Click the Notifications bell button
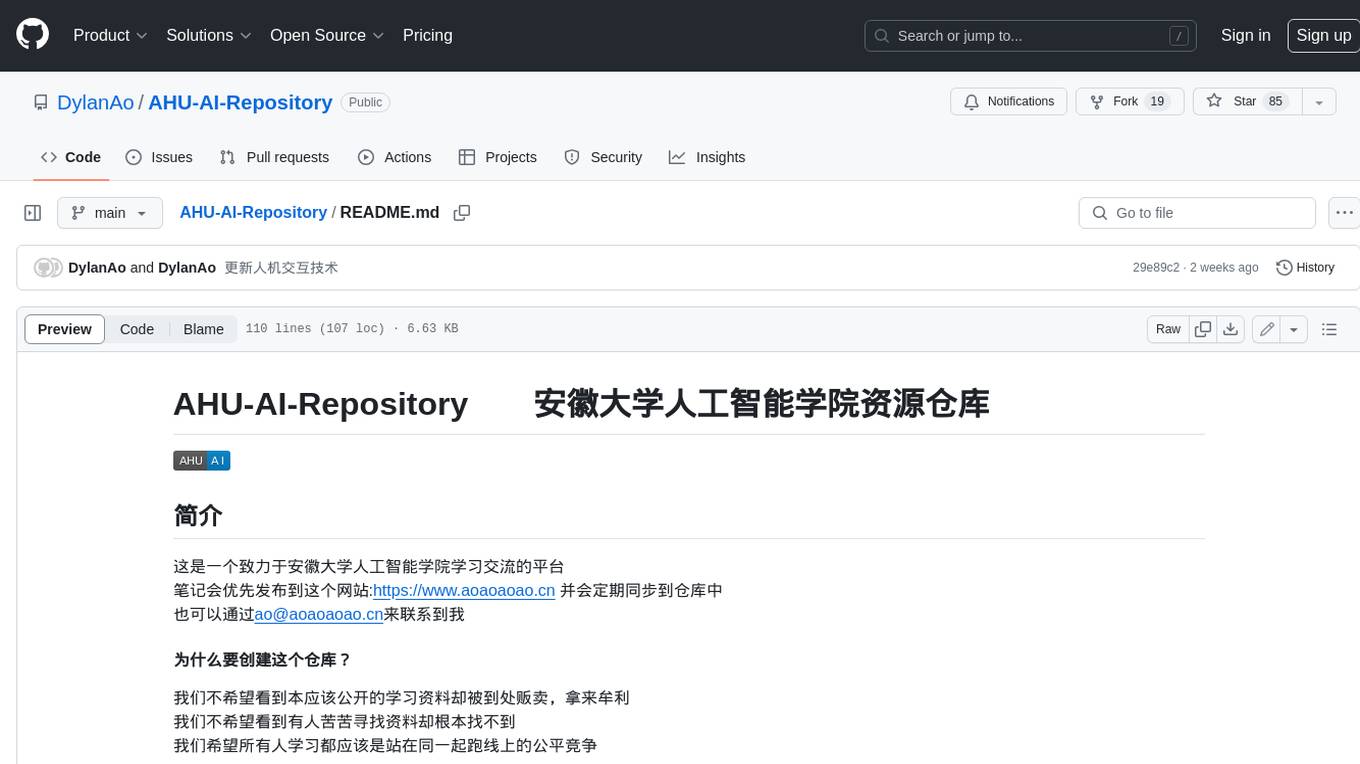 pyautogui.click(x=1009, y=102)
